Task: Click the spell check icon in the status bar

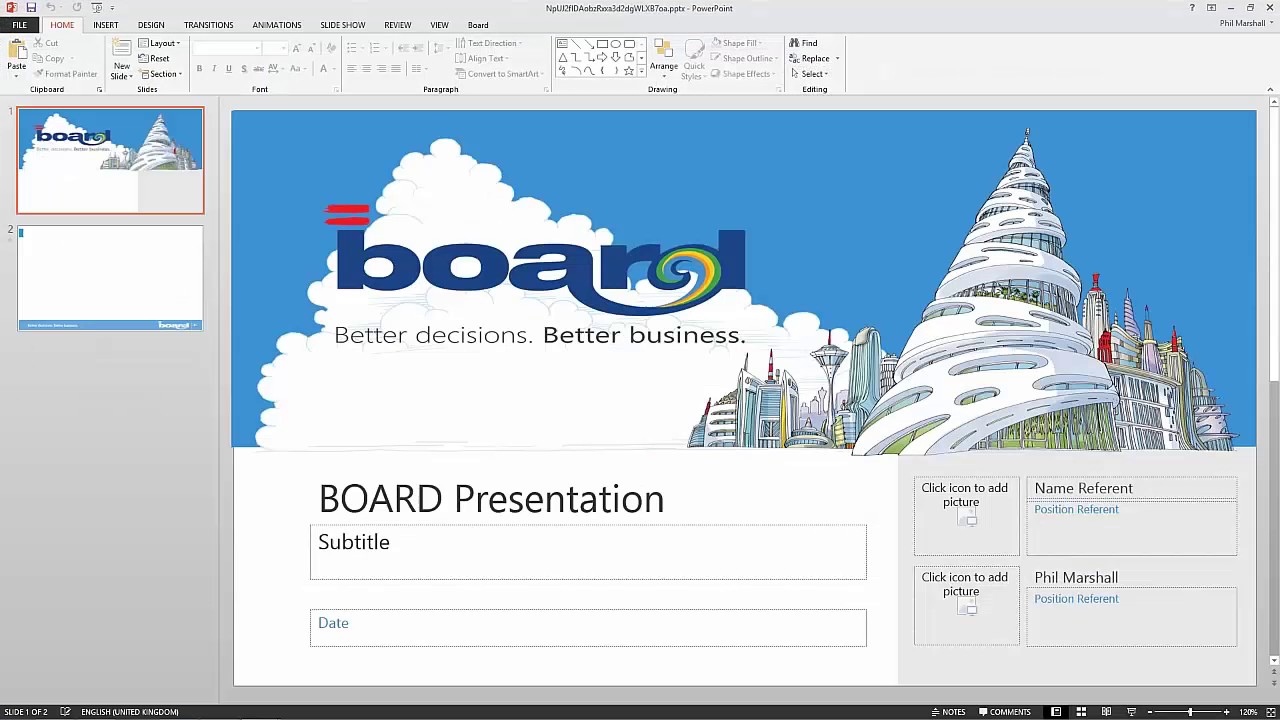Action: [65, 712]
